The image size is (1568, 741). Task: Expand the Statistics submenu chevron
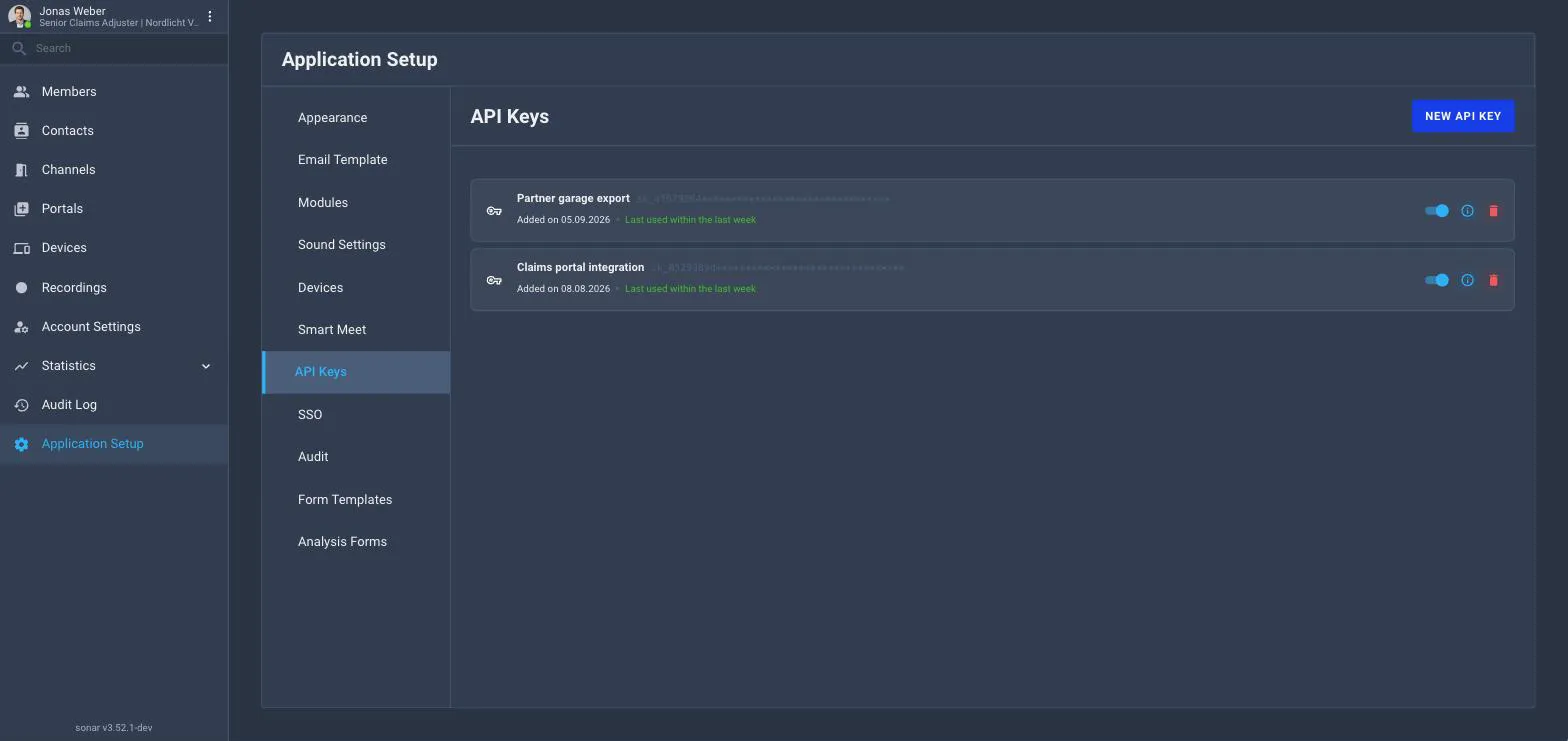pos(206,366)
